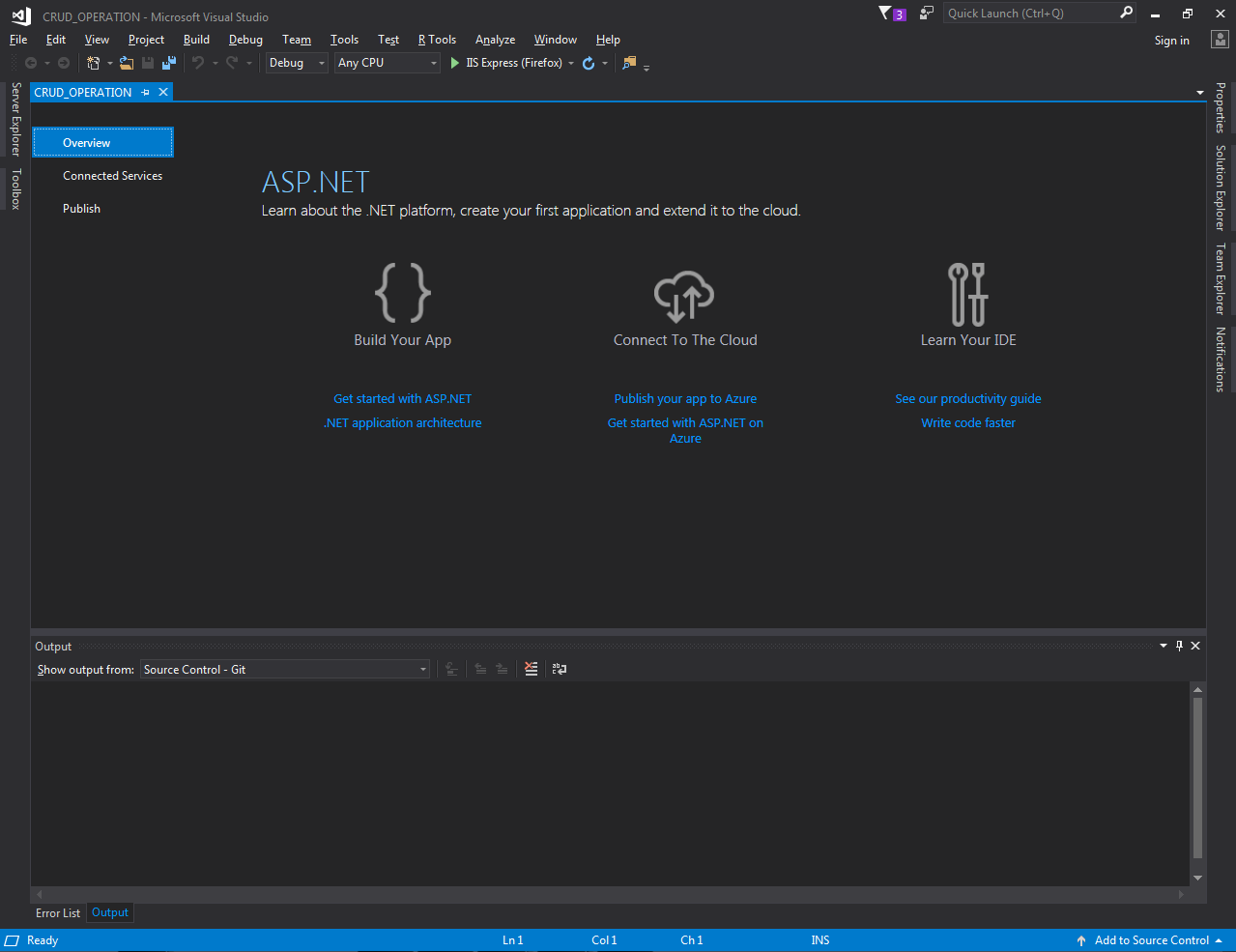Select the Output tab at bottom

coord(110,912)
